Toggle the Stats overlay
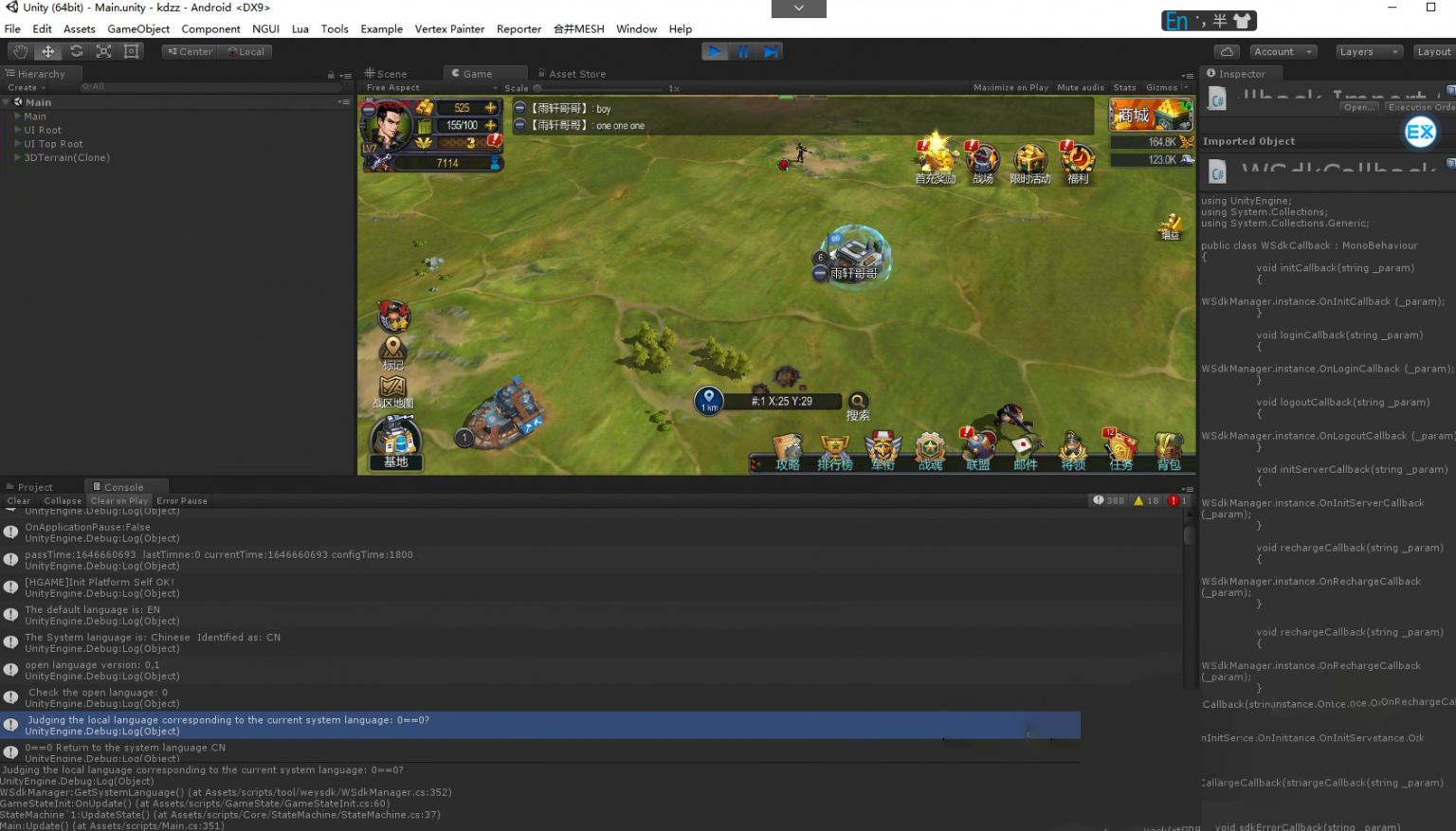 1124,87
